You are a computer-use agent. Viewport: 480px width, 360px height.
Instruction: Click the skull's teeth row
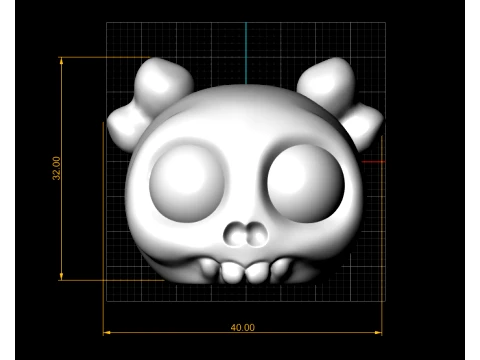coord(247,270)
